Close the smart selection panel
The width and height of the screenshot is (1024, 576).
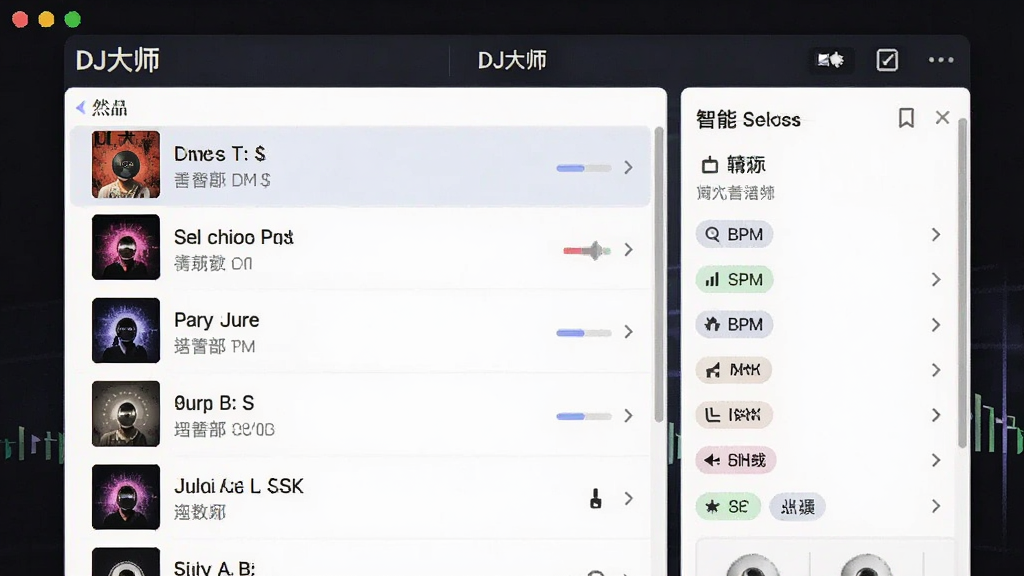click(942, 118)
